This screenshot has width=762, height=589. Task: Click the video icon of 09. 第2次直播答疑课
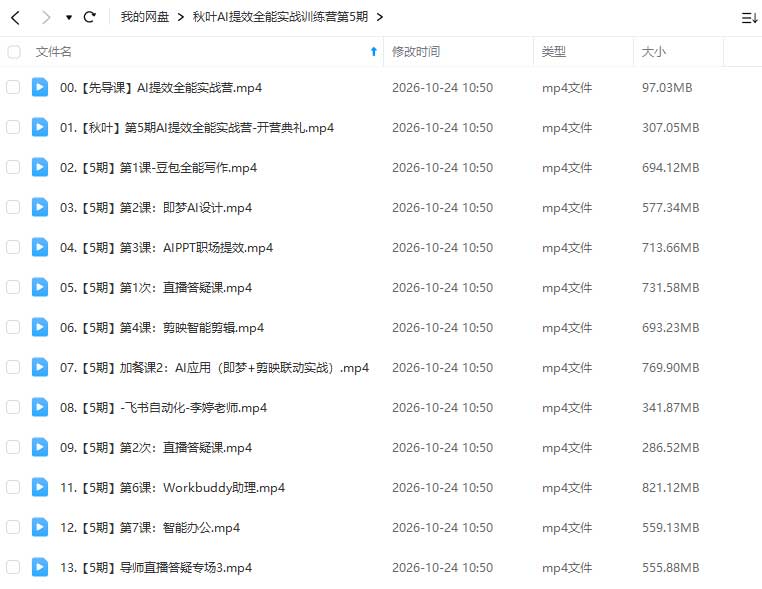click(x=40, y=447)
